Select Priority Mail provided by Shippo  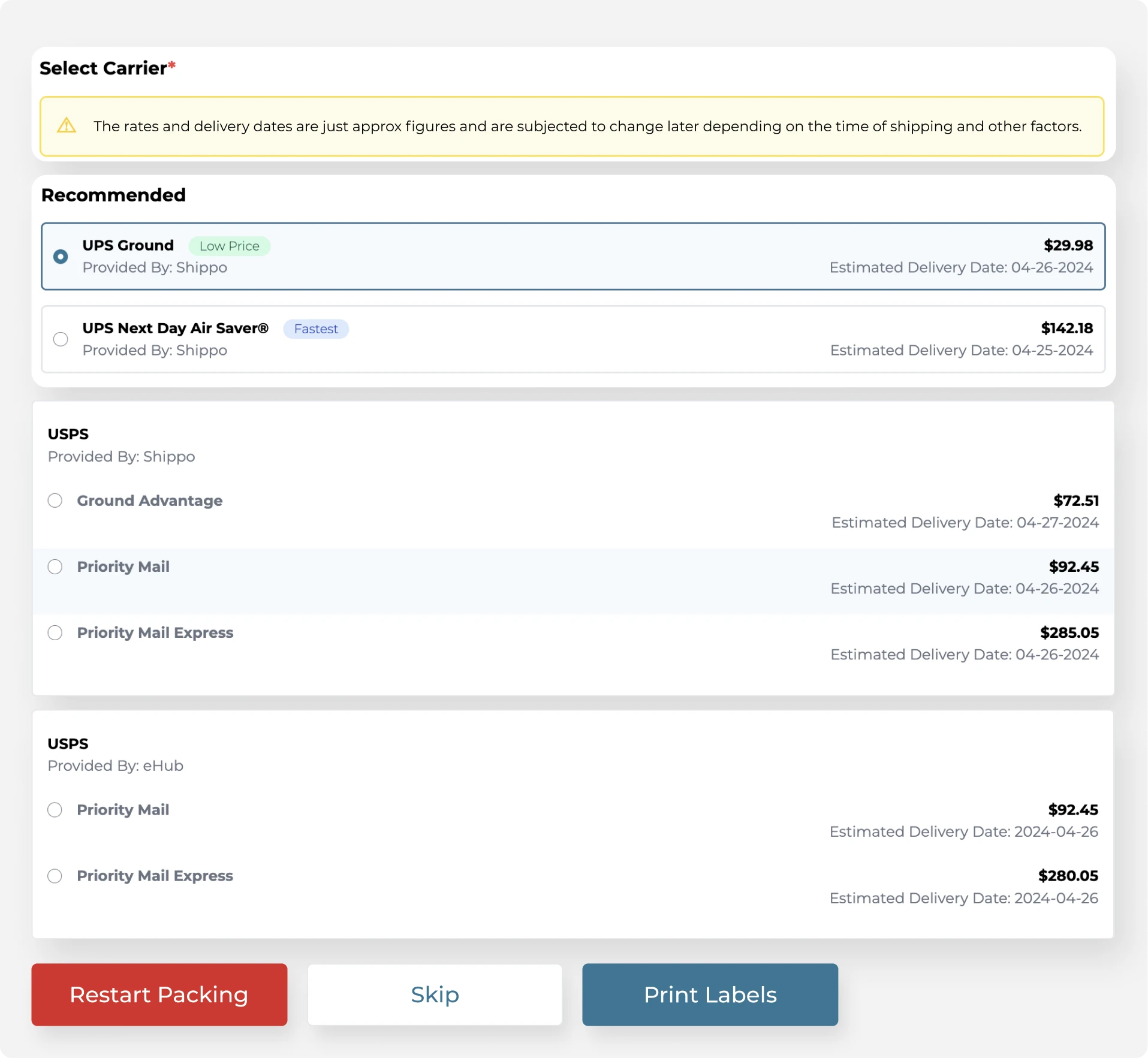point(55,566)
